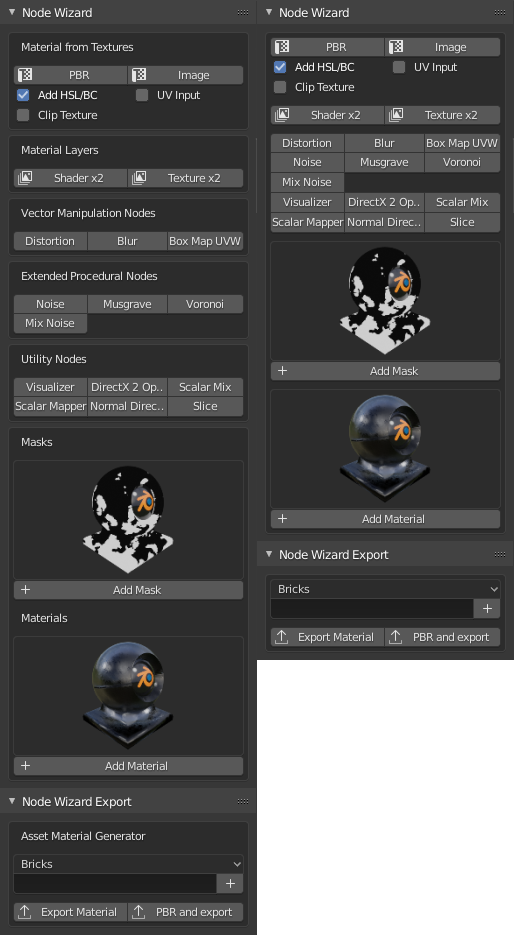This screenshot has width=514, height=935.
Task: Click the Distortion button in right panel
Action: tap(307, 143)
